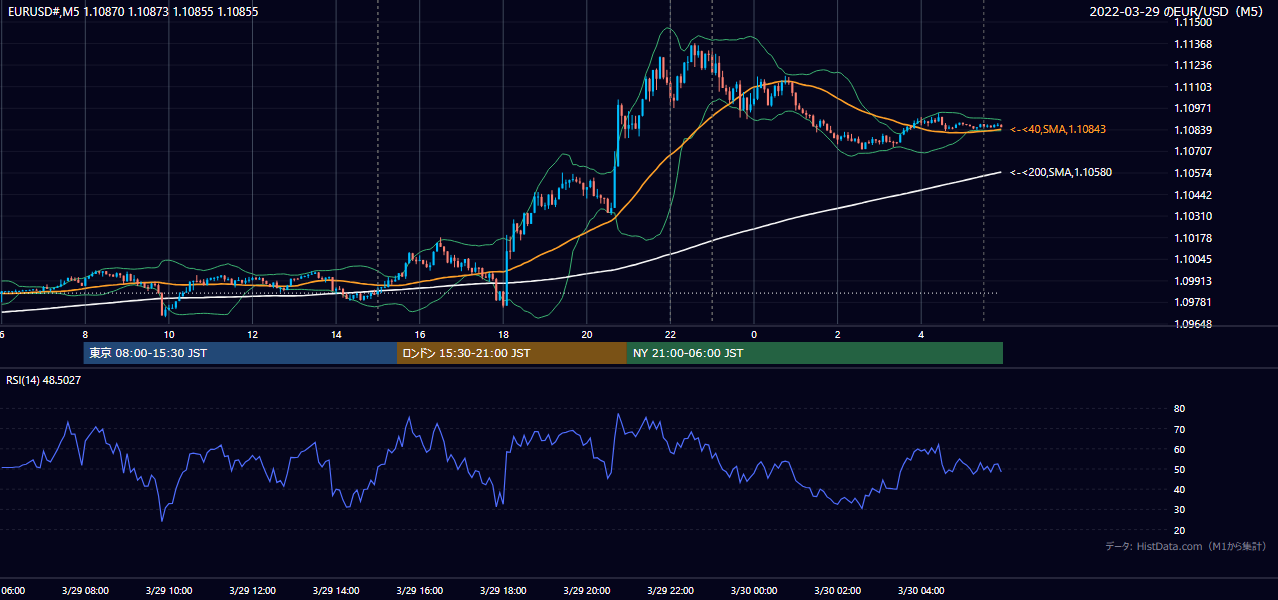The height and width of the screenshot is (600, 1278).
Task: Click the white 200,SMA,1.10580 label
Action: (x=1060, y=172)
